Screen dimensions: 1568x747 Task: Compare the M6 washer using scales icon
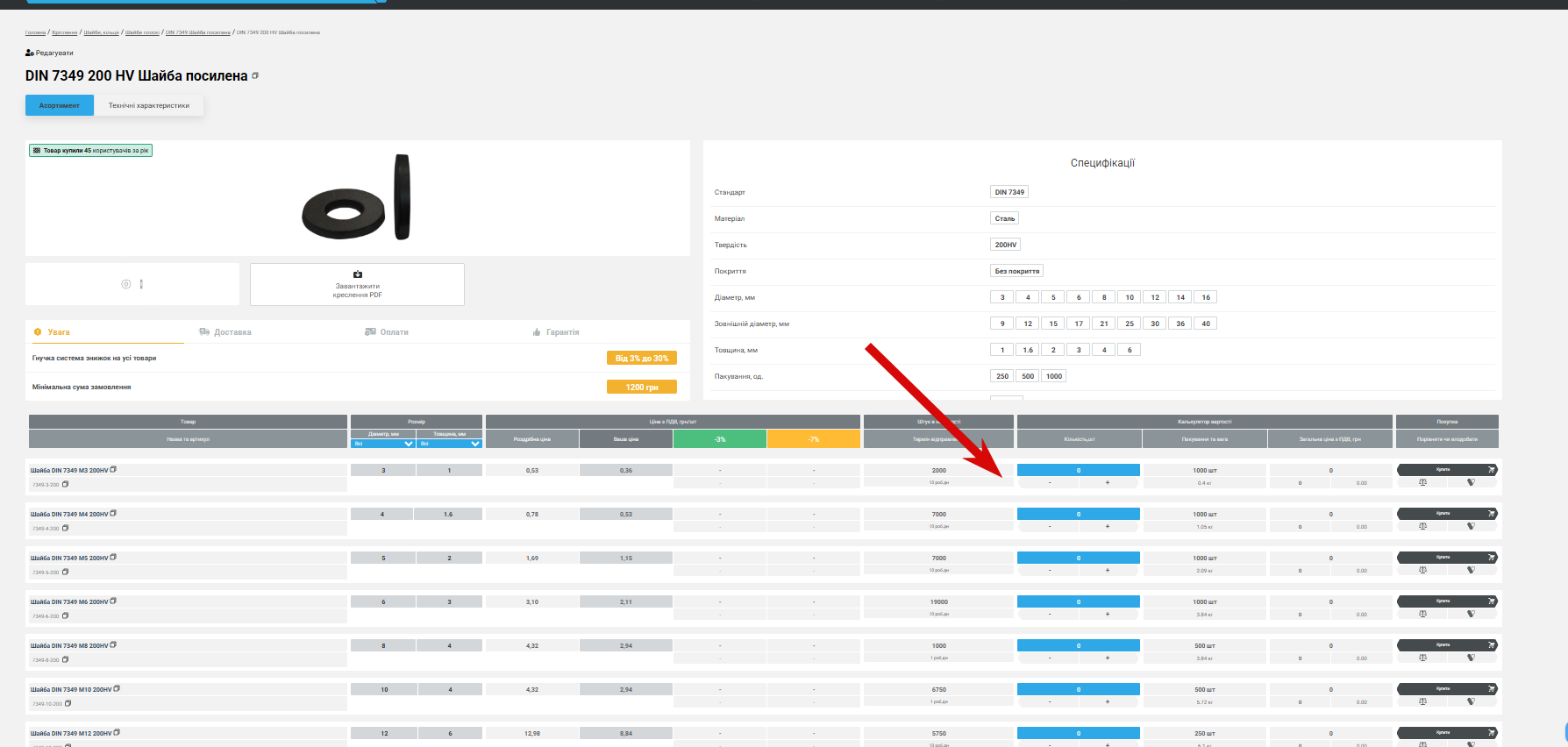tap(1422, 614)
